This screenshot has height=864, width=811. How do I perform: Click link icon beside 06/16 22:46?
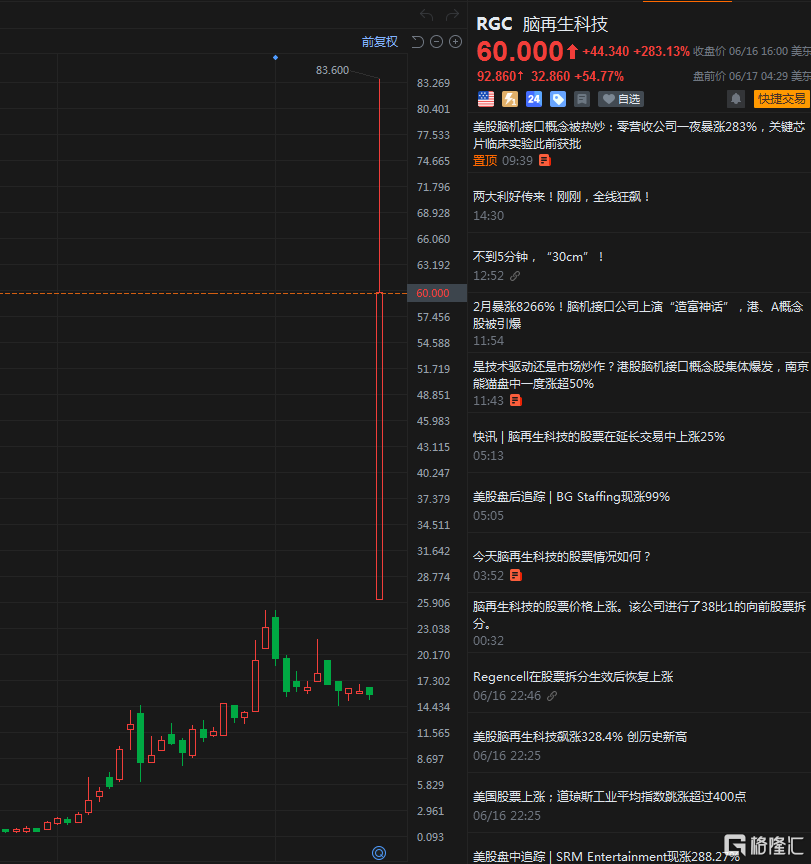point(552,696)
